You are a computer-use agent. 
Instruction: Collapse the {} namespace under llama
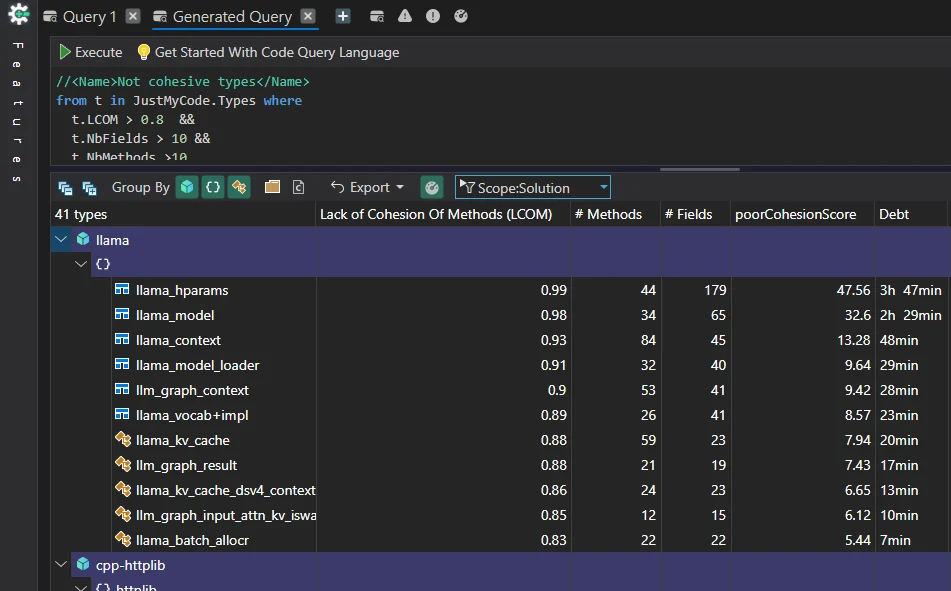click(x=81, y=264)
